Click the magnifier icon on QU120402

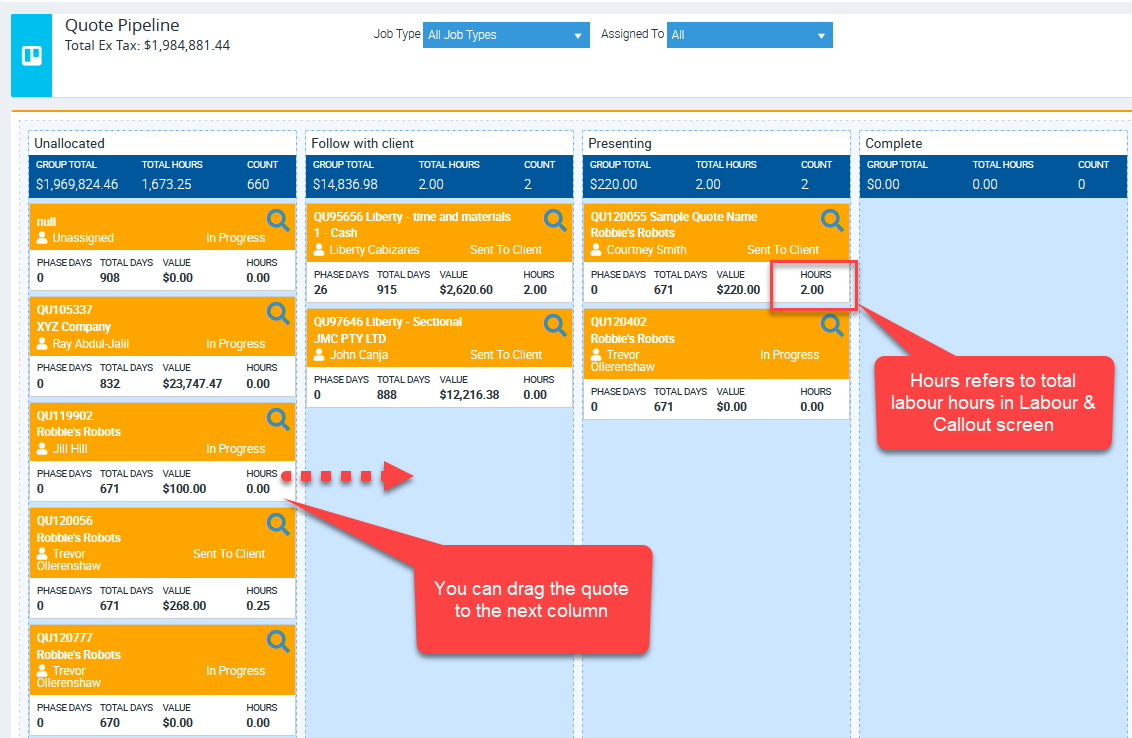point(832,325)
